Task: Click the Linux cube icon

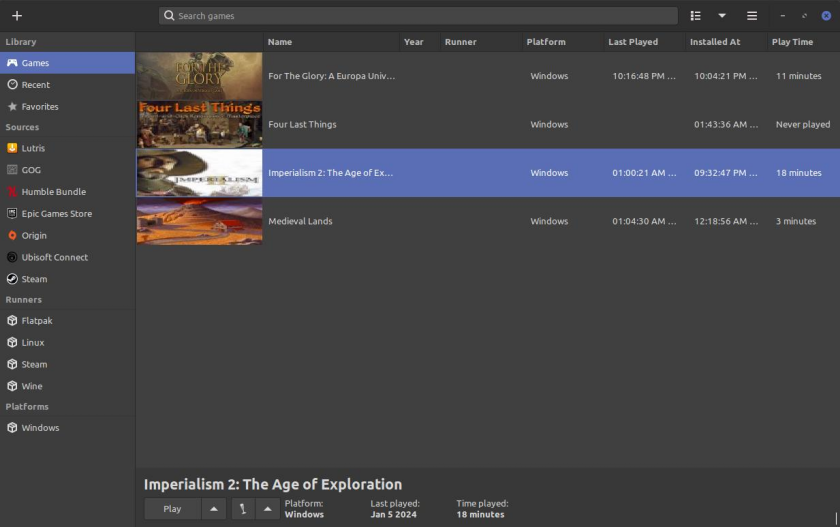Action: pos(12,342)
